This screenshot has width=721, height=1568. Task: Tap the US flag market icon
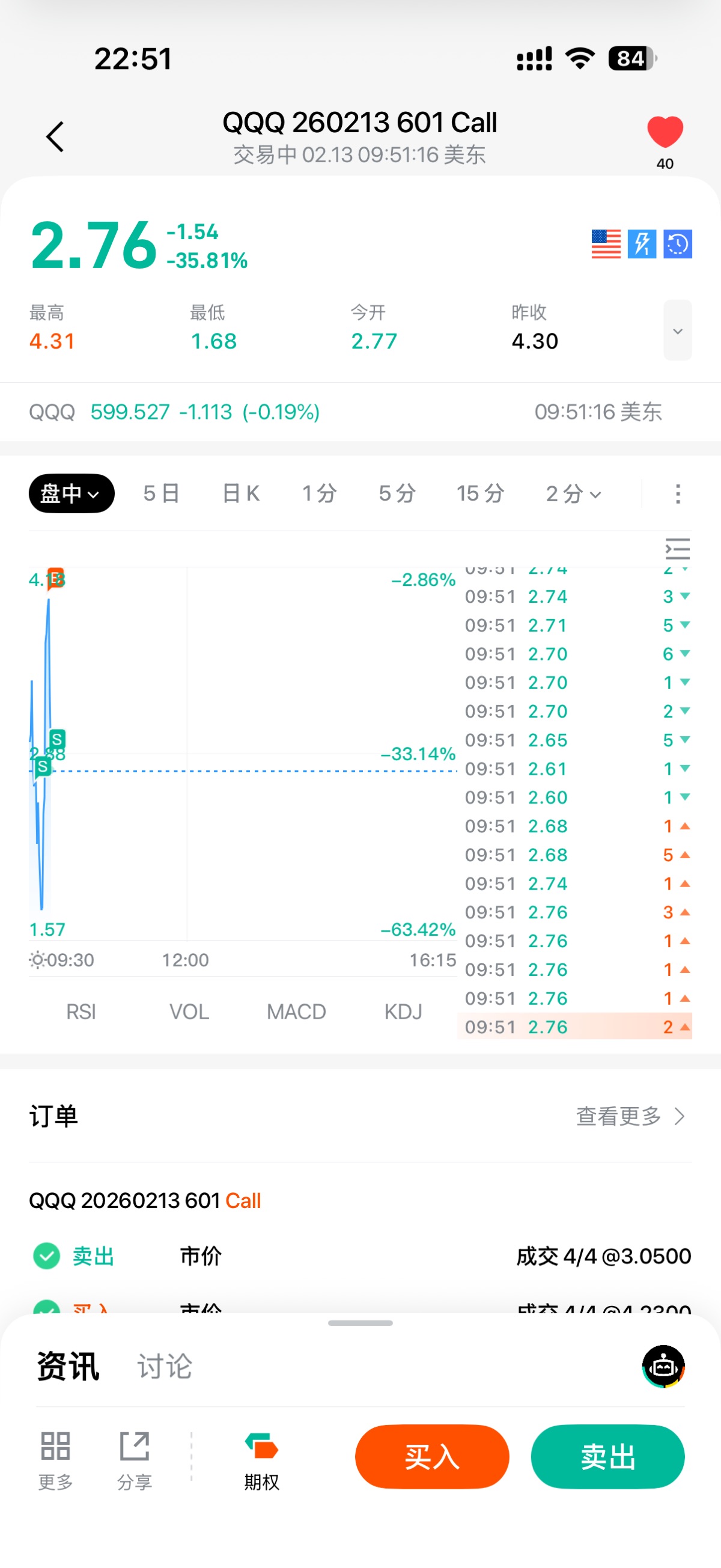point(606,244)
